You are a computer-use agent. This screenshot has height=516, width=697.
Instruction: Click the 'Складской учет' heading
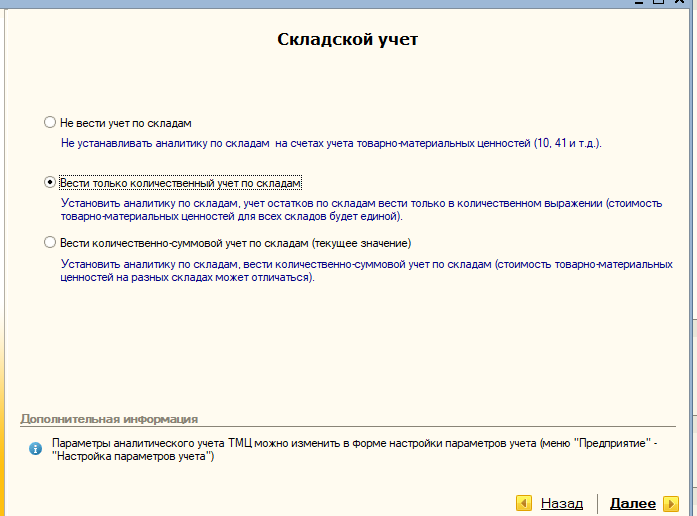(x=348, y=39)
